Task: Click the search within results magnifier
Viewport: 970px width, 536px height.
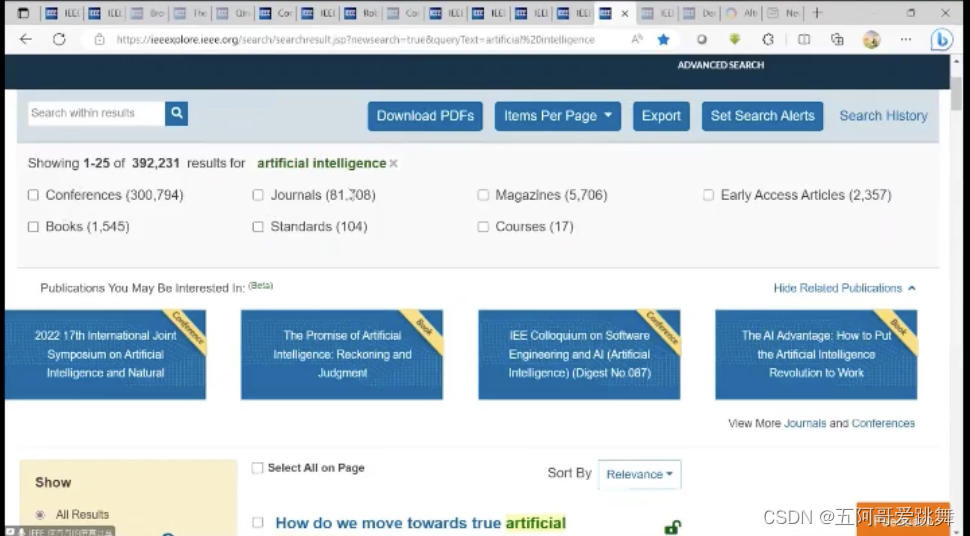Action: [176, 113]
